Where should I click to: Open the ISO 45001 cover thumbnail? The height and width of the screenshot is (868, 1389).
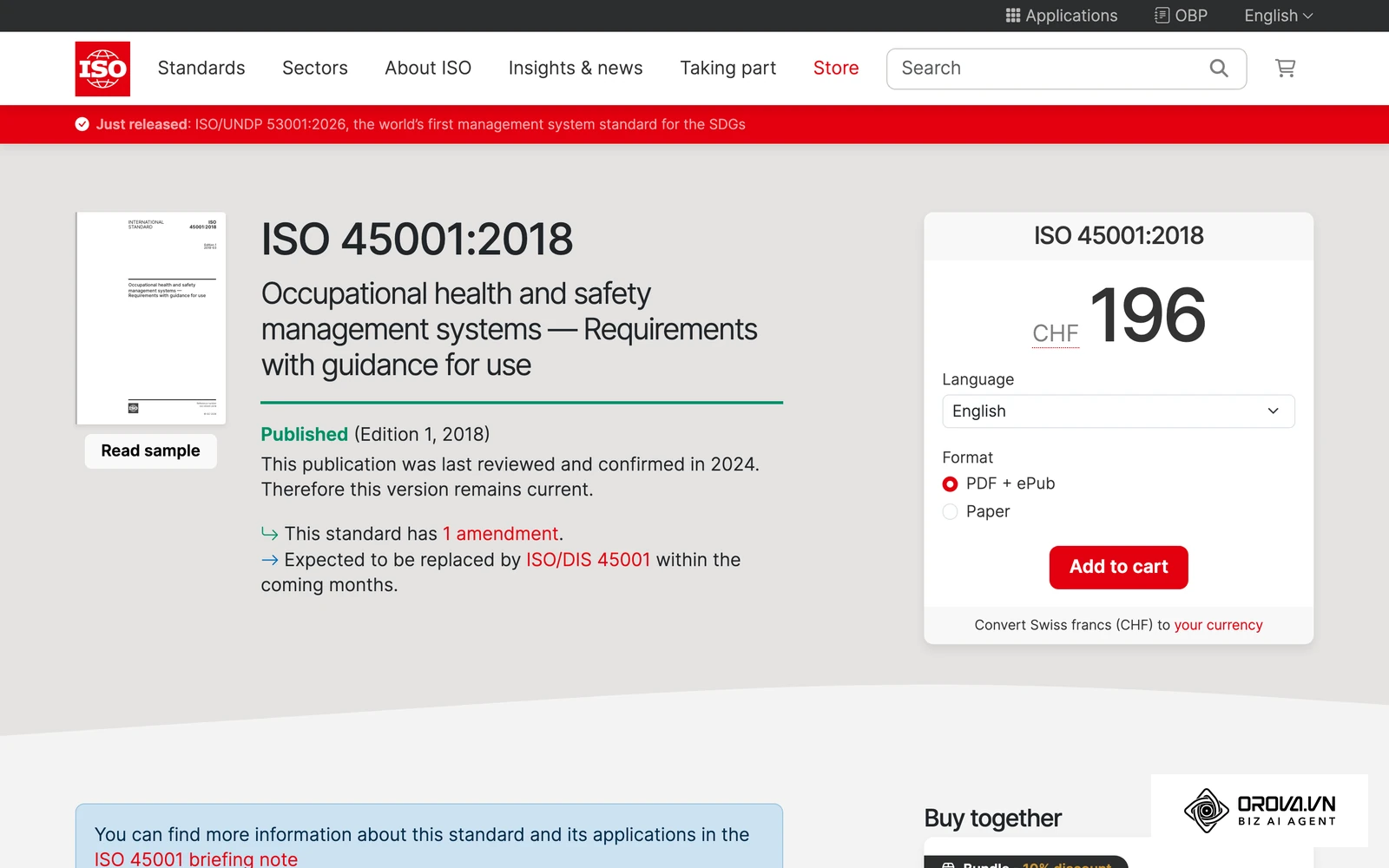151,318
